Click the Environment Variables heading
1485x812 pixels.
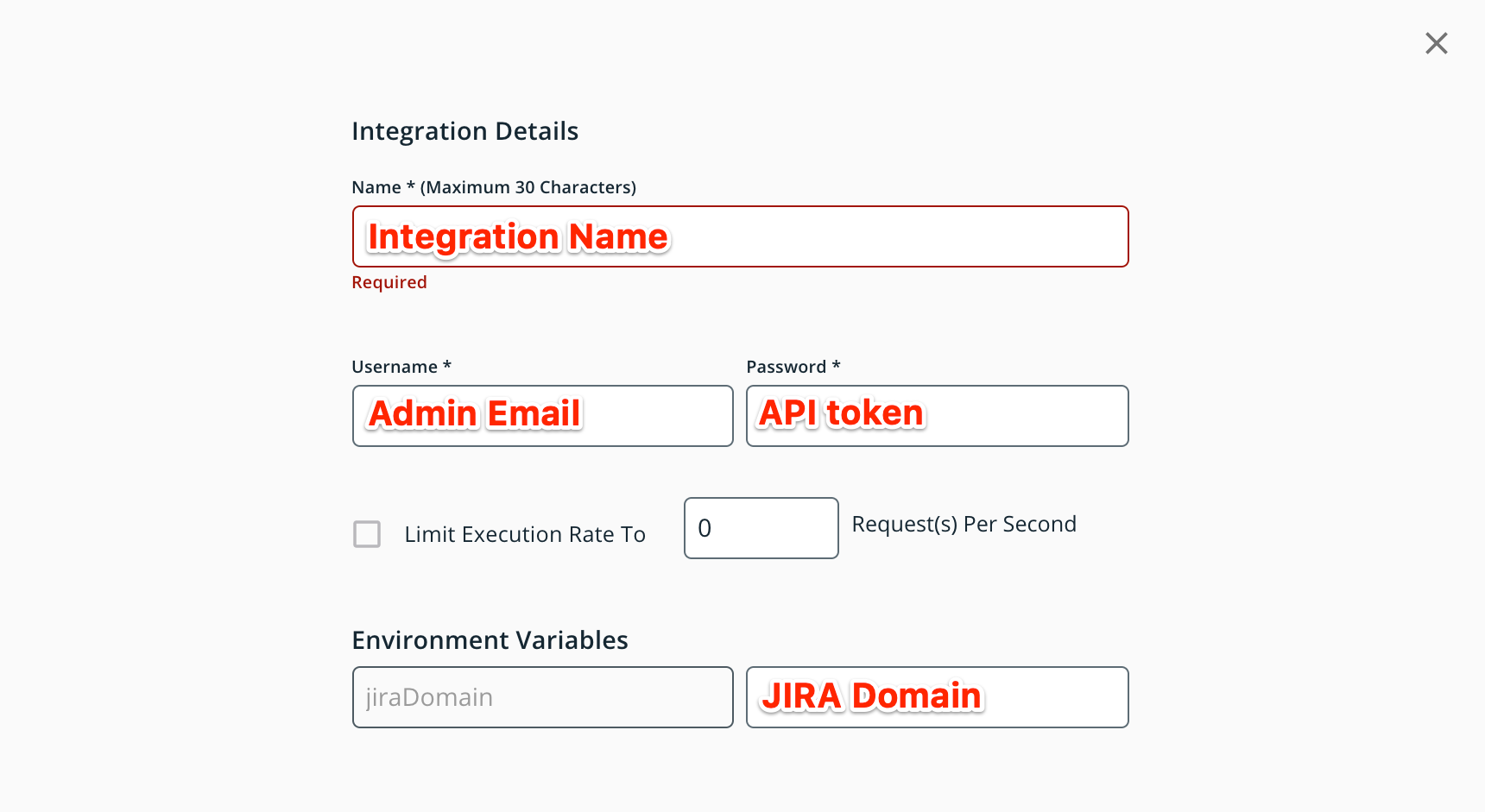click(x=490, y=640)
